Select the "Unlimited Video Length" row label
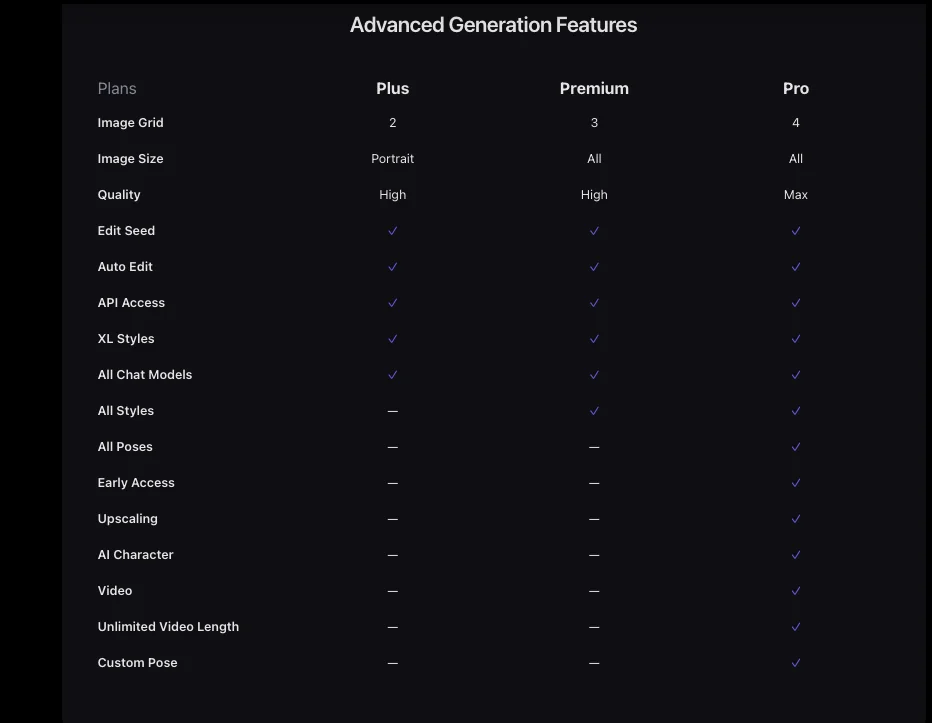Screen dimensions: 932x723 coord(168,627)
